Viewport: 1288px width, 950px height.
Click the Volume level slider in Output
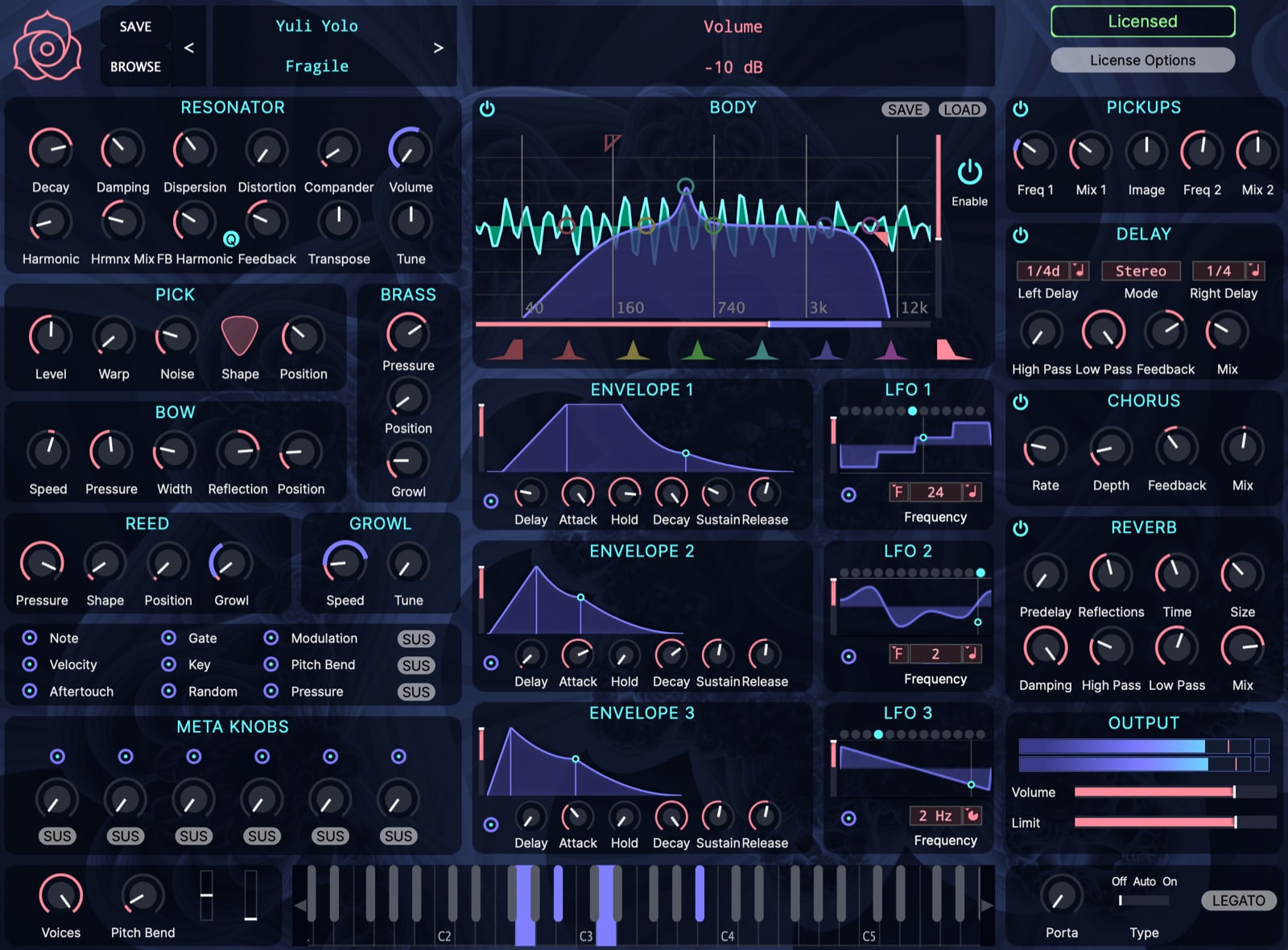coord(1155,792)
